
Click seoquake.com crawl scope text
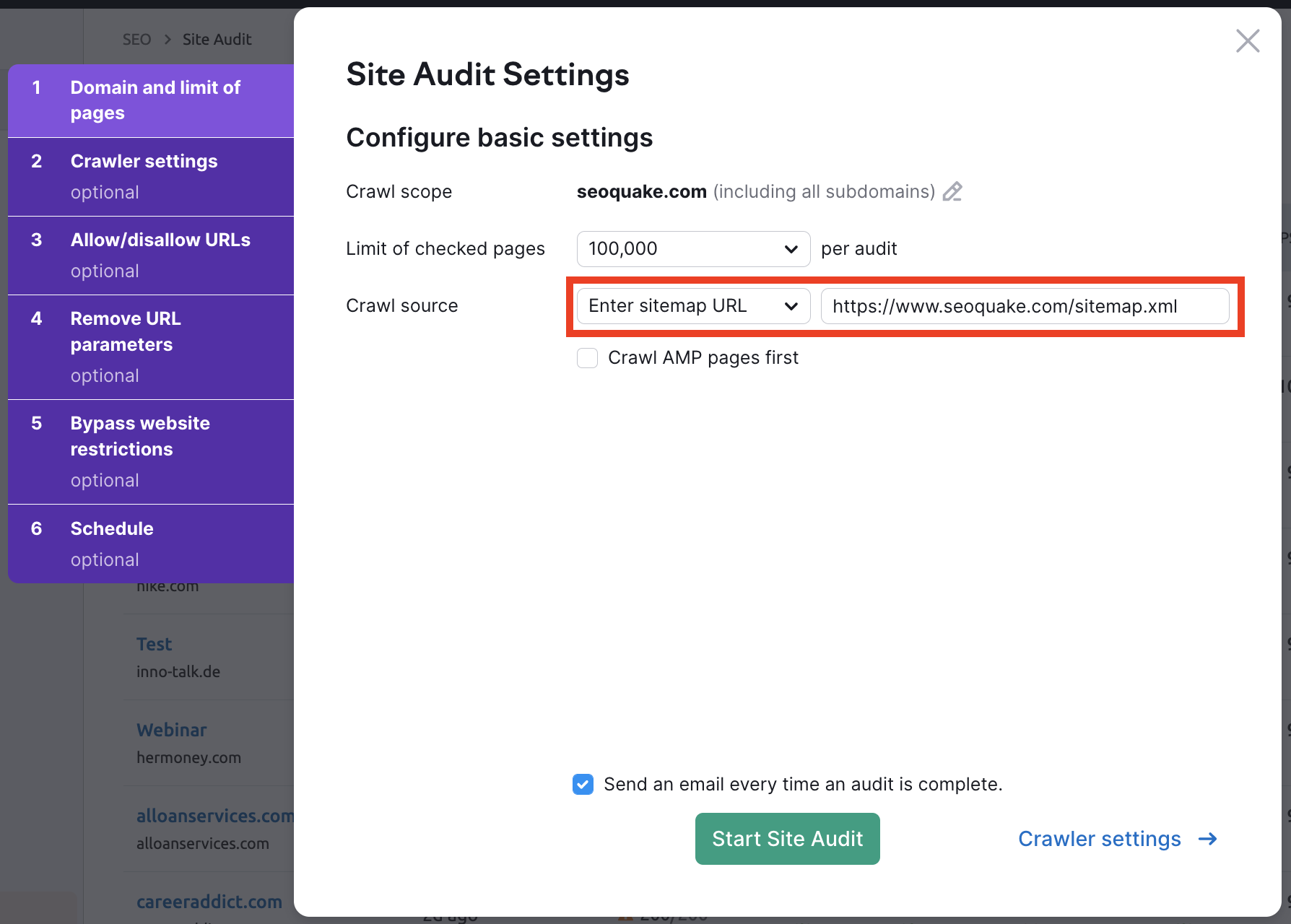[641, 191]
